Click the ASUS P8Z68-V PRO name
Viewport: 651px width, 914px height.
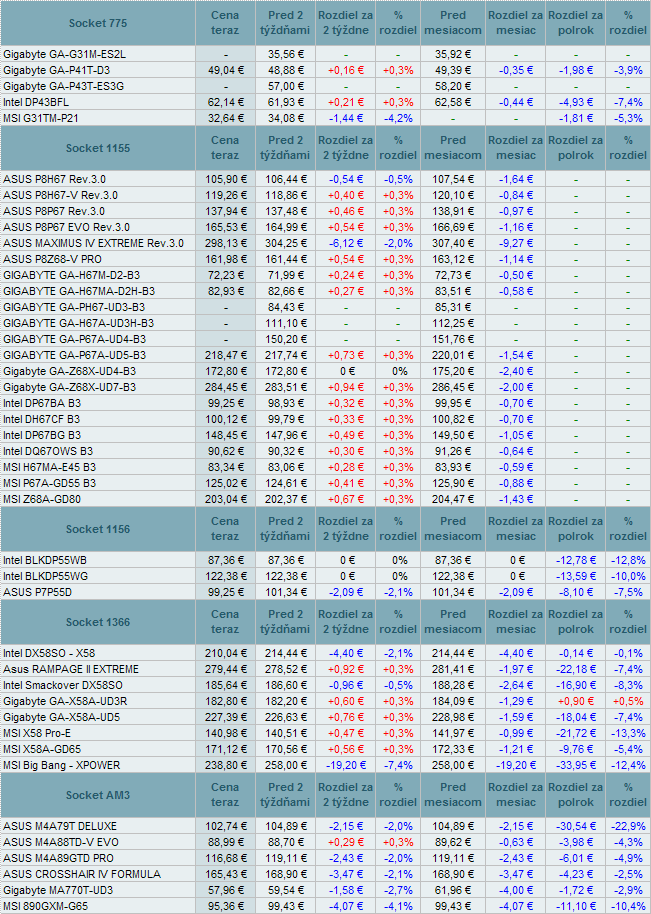pos(52,259)
